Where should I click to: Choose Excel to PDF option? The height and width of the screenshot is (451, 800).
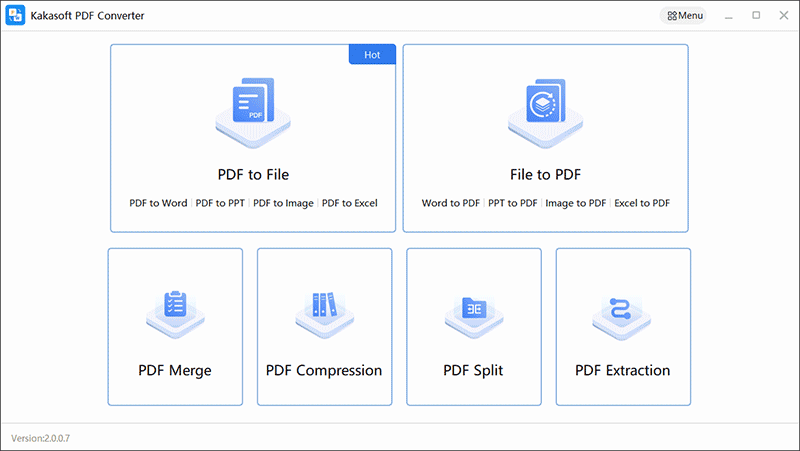[x=642, y=203]
